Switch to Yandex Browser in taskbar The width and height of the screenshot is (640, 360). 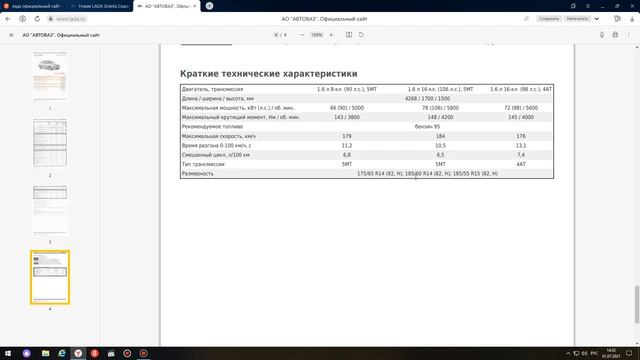(78, 353)
